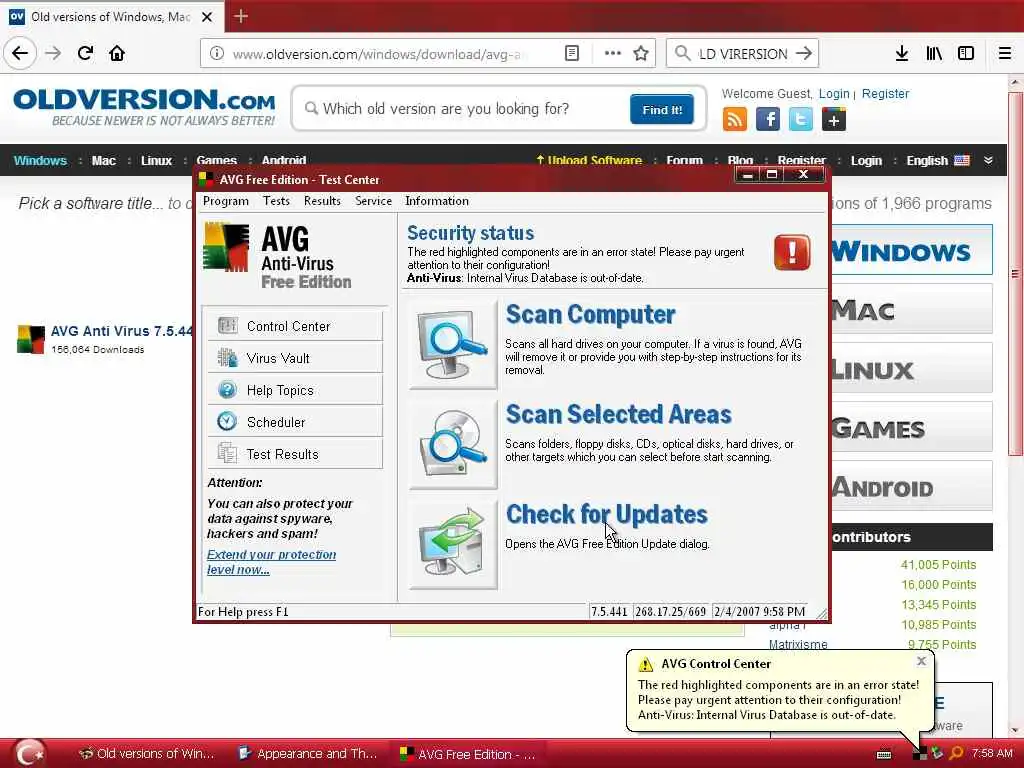Switch to AVG Free Edition taskbar button
1024x768 pixels.
pos(469,754)
